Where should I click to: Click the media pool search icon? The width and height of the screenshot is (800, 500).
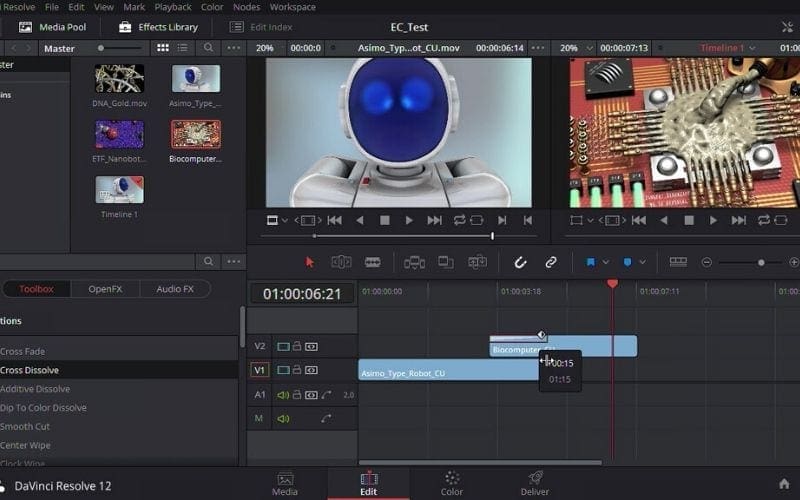coord(208,48)
